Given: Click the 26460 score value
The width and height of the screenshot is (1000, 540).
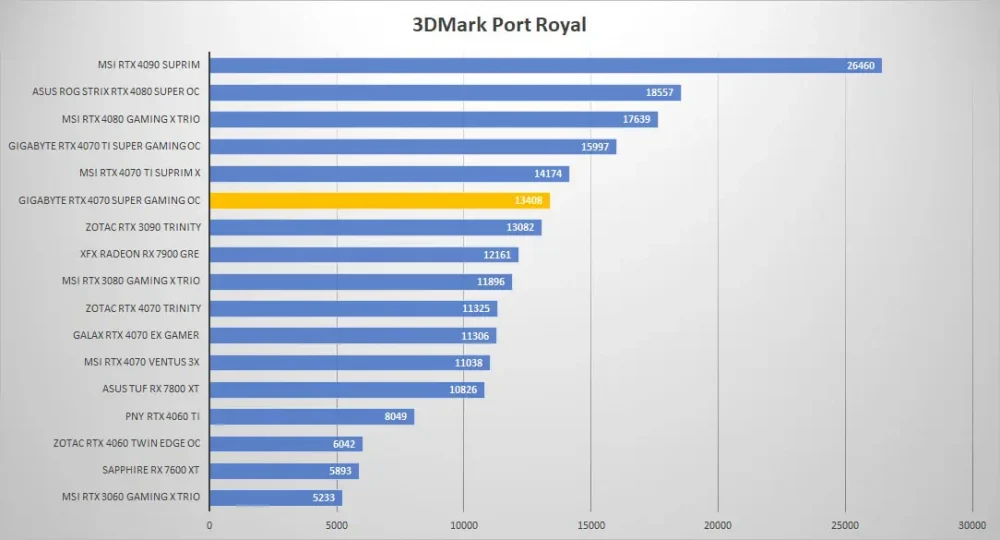Looking at the screenshot, I should (860, 66).
